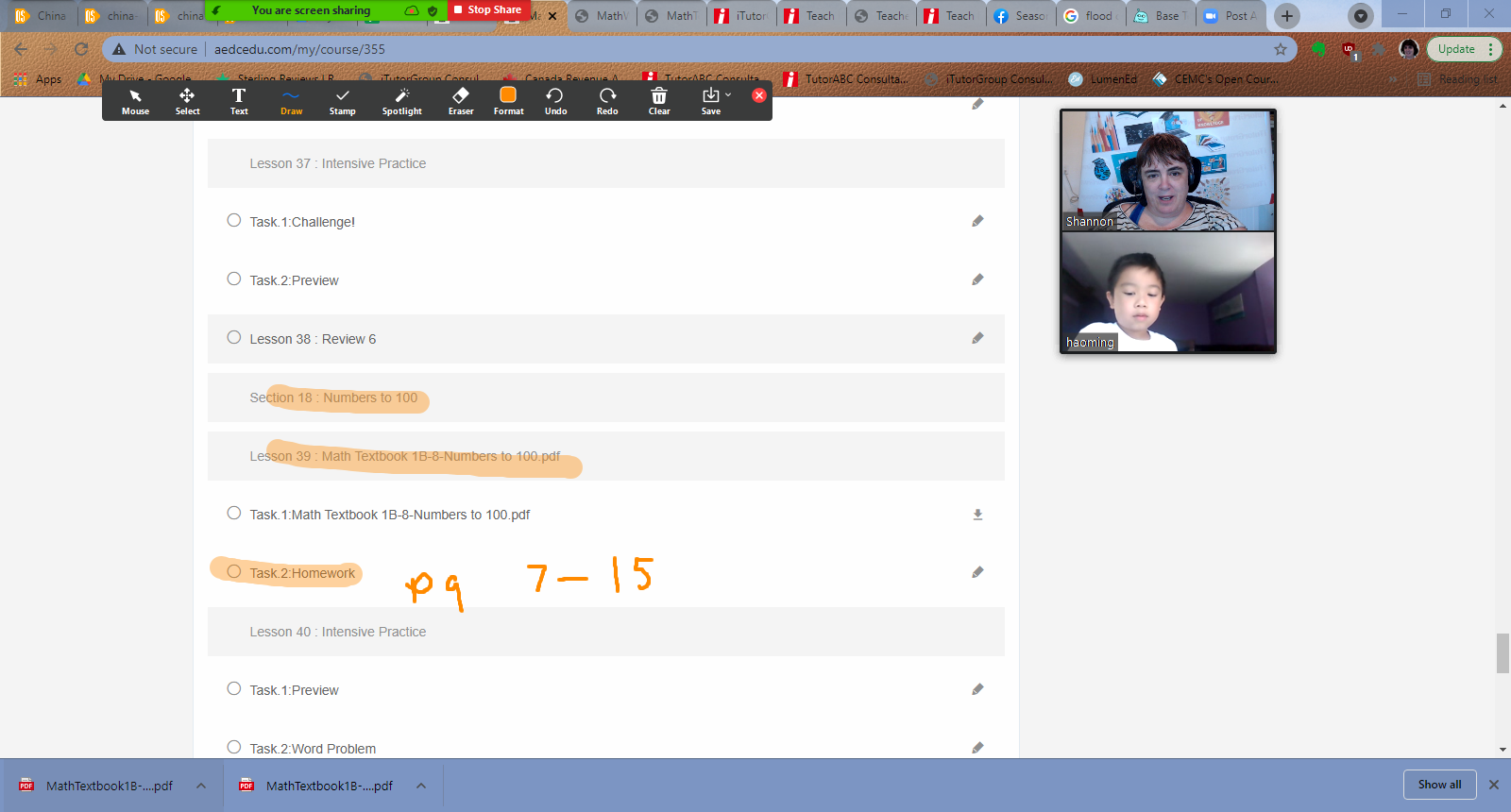Click the page vertical scrollbar thumb

point(1503,653)
